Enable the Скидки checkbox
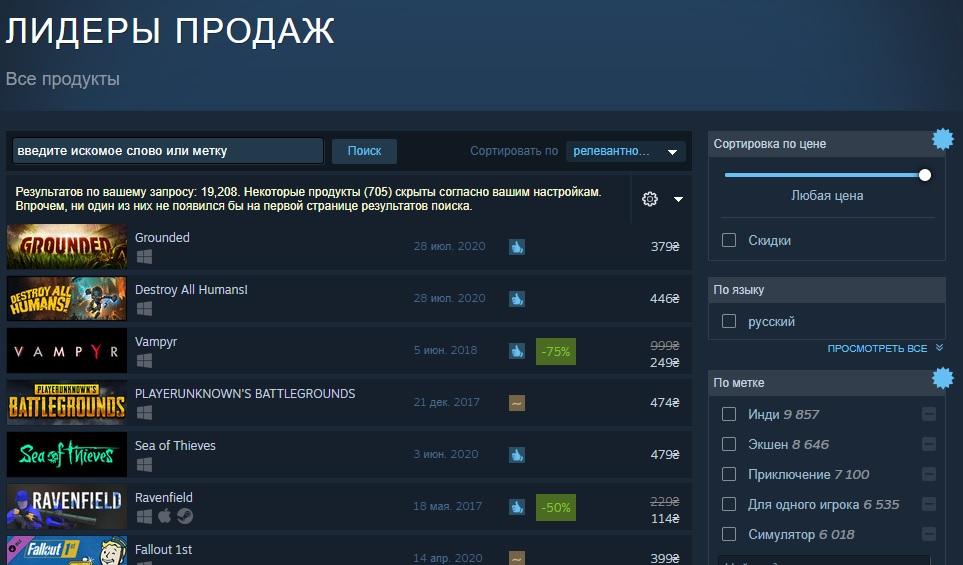Screen dimensions: 963x565 coord(729,240)
